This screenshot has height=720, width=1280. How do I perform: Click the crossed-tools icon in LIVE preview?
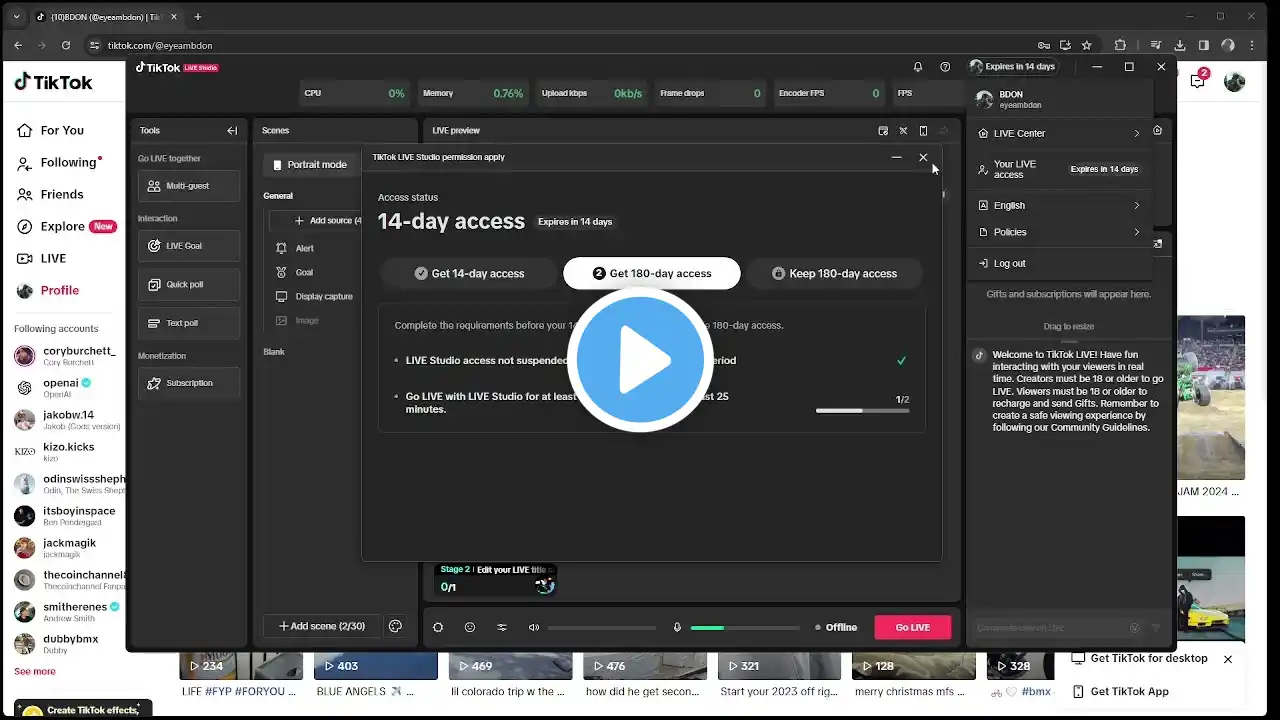tap(903, 130)
